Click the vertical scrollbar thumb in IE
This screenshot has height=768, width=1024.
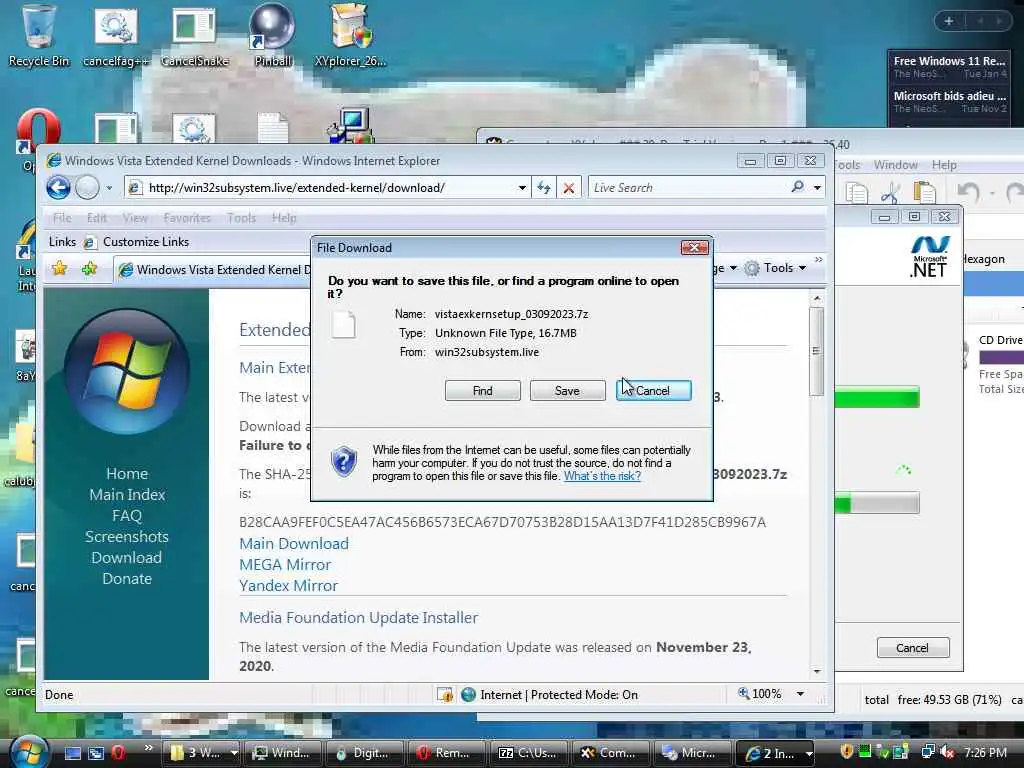coord(816,351)
